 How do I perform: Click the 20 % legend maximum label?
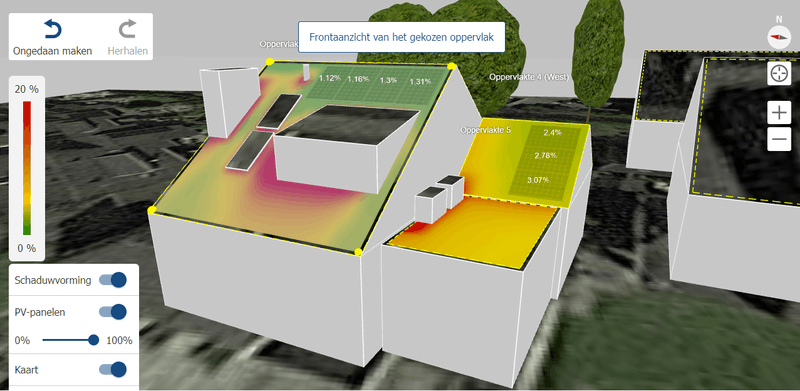click(x=27, y=89)
